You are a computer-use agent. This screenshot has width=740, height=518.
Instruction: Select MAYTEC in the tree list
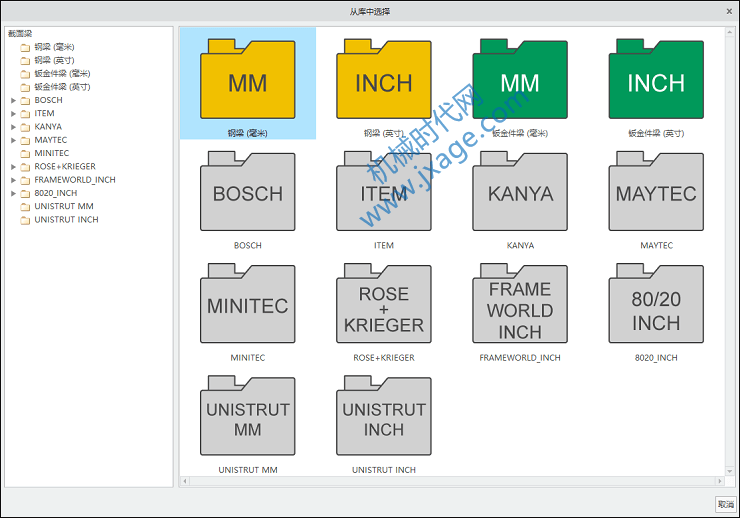(50, 140)
